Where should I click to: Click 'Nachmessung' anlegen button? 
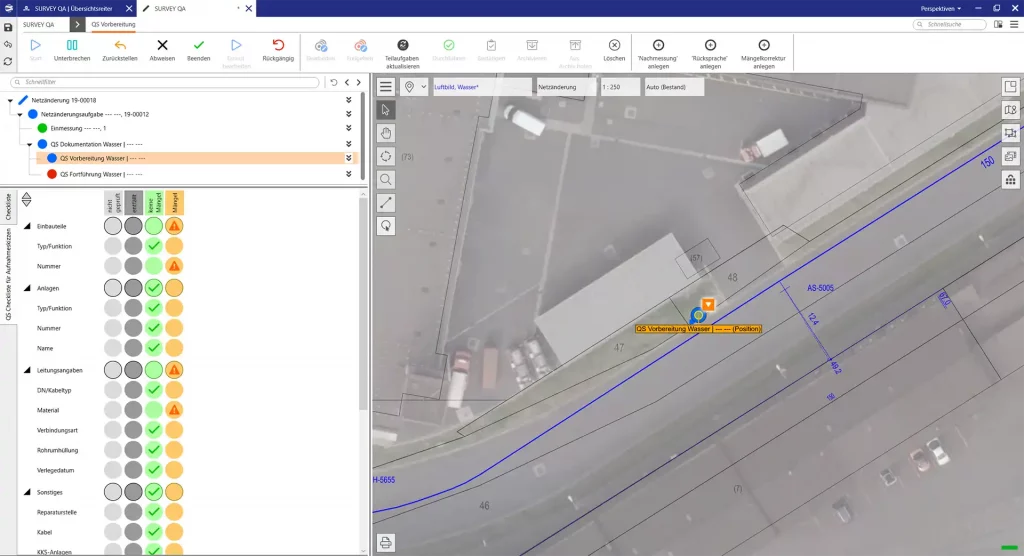point(658,45)
